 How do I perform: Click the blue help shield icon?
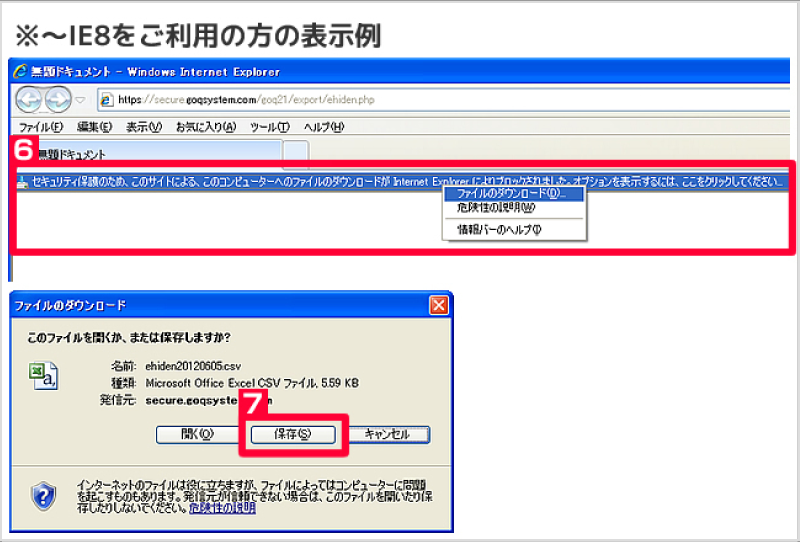pos(44,496)
